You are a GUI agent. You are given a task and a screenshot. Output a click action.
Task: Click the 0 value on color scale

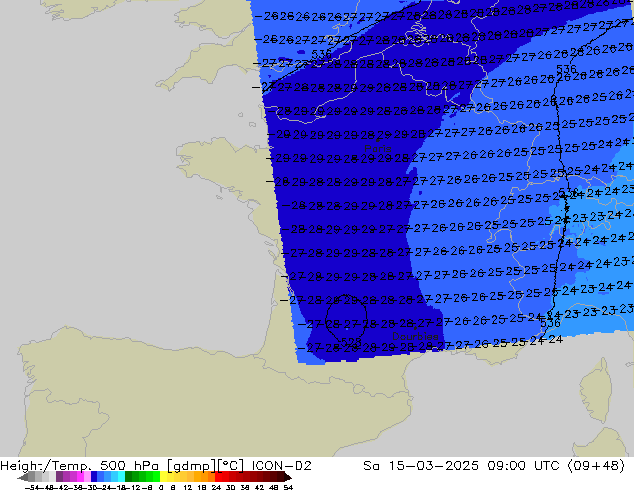tap(161, 487)
